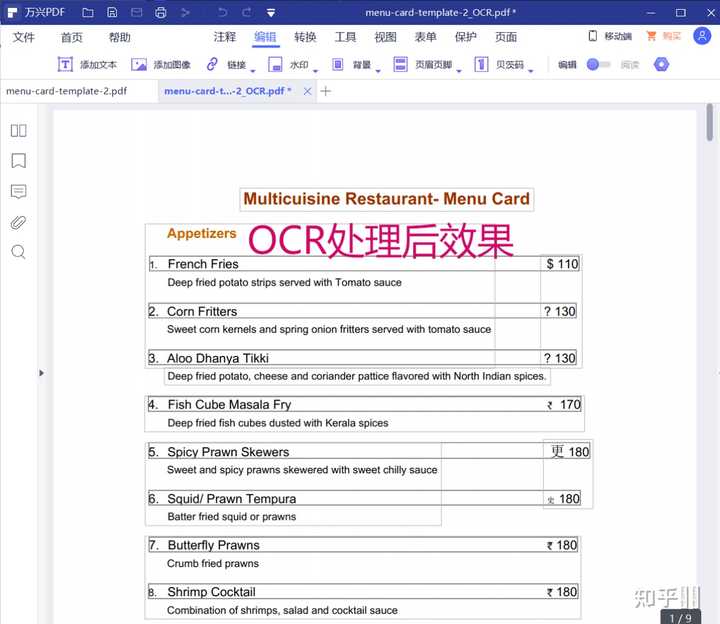
Task: Send PDF via the email icon
Action: pos(136,12)
